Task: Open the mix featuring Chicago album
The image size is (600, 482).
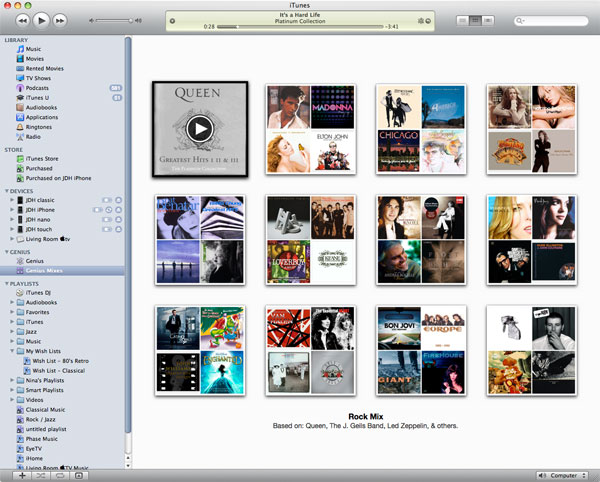Action: [421, 129]
